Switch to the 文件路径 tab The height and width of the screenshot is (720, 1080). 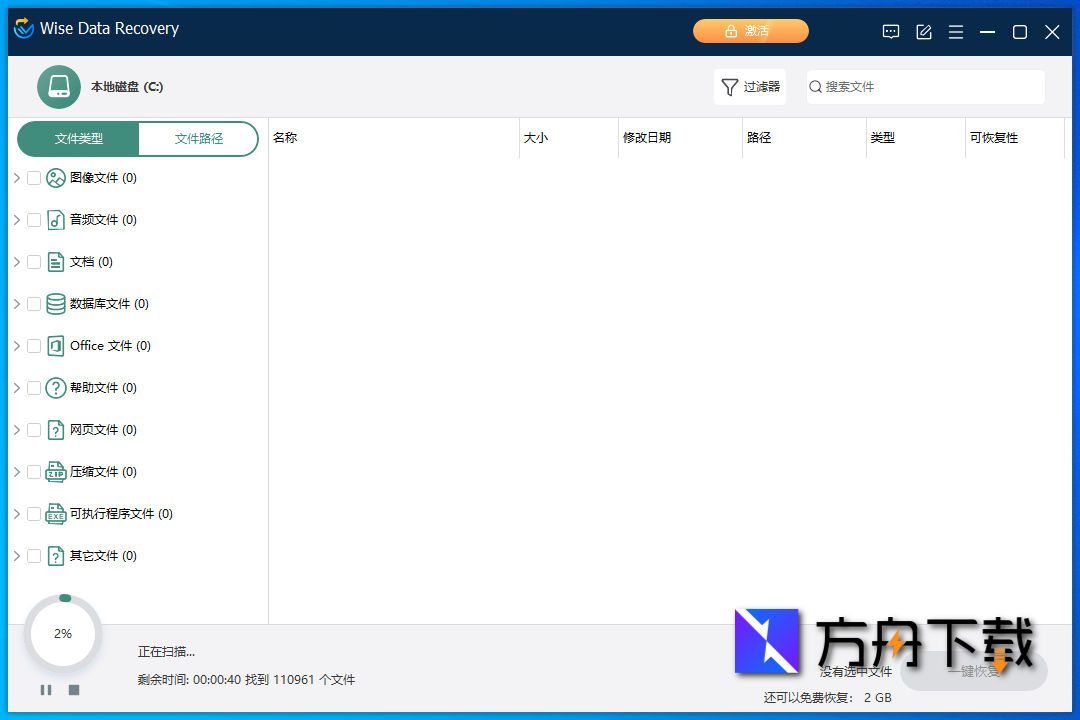pos(198,140)
